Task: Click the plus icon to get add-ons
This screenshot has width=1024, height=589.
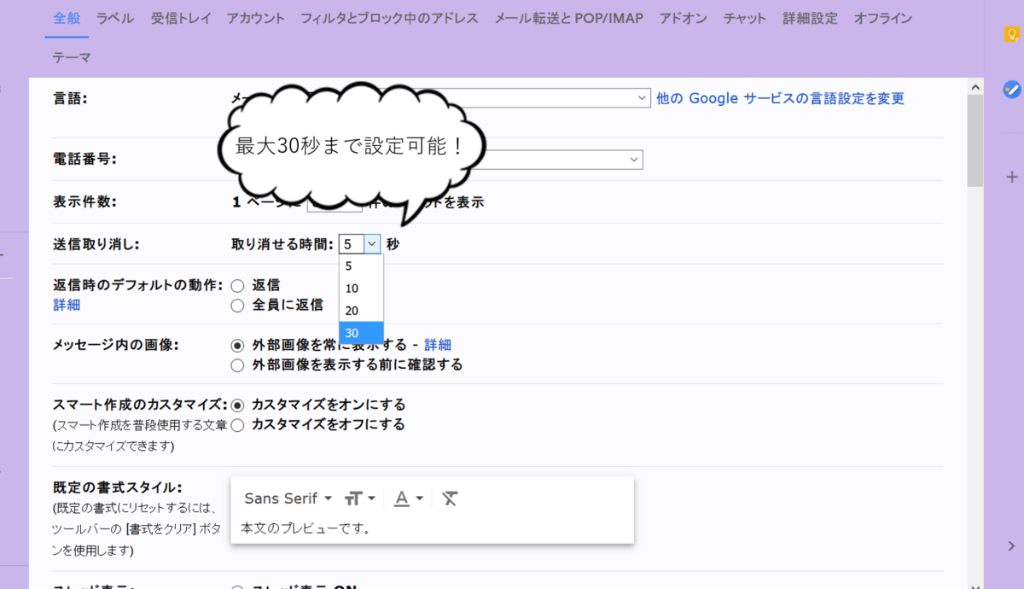Action: tap(1012, 177)
